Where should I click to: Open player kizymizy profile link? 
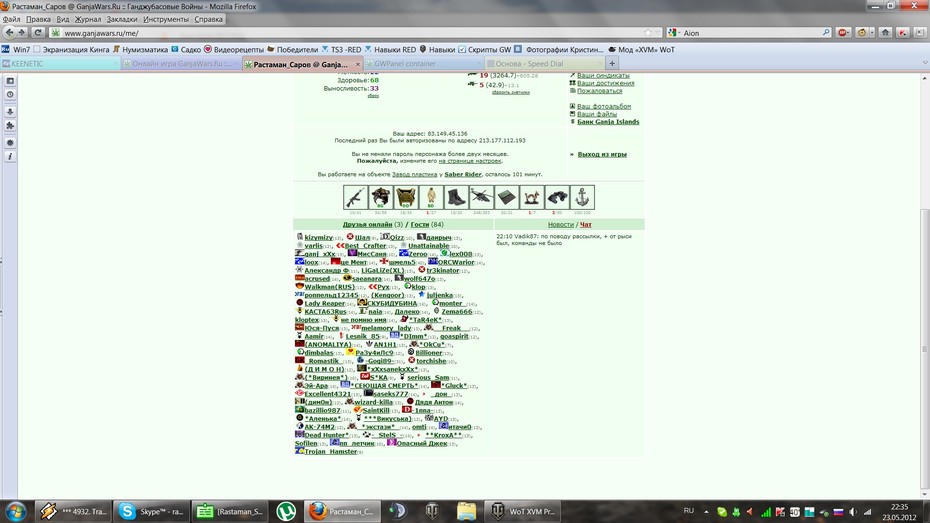click(319, 237)
